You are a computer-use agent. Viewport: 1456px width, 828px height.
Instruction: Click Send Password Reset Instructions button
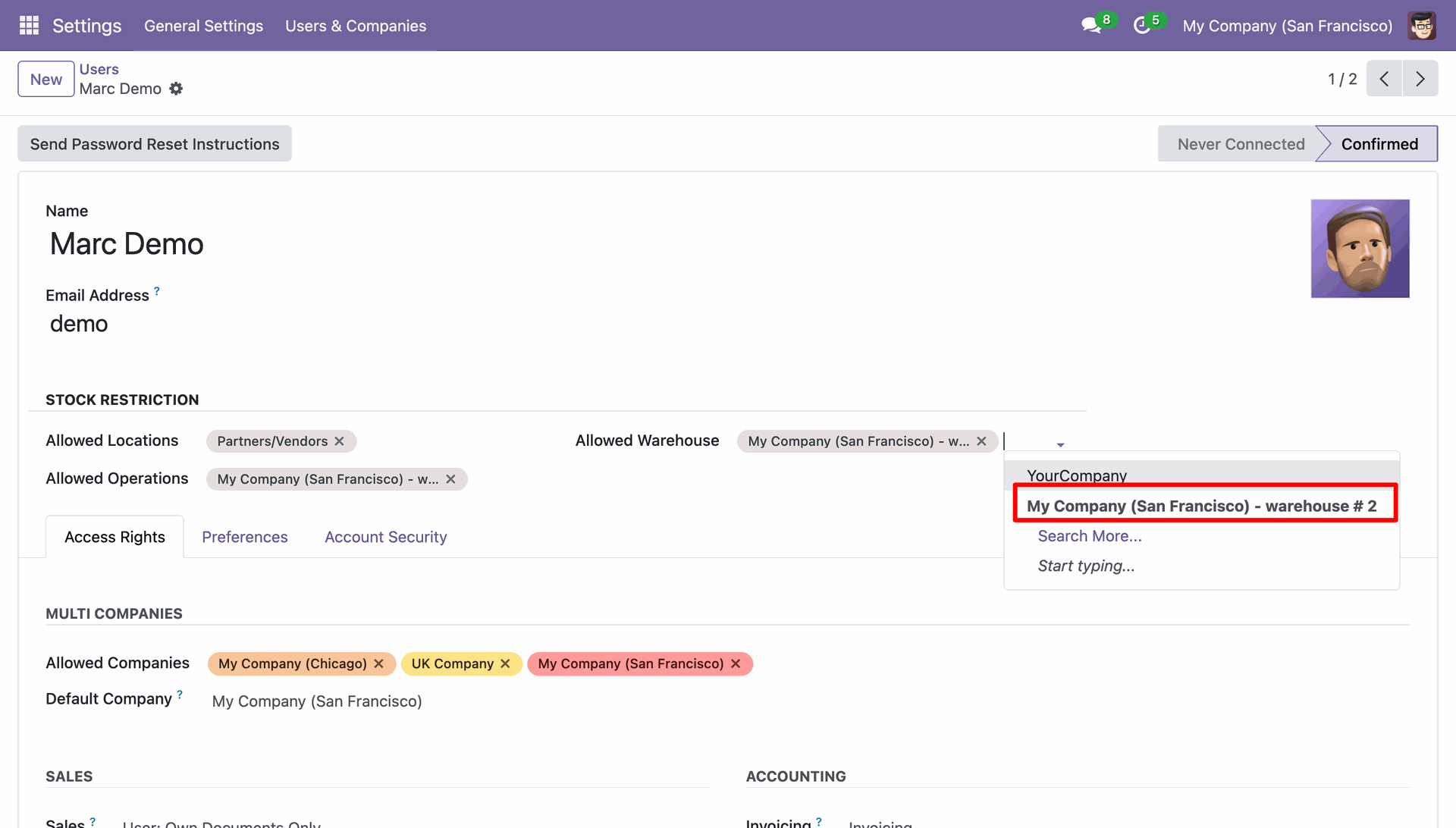point(155,144)
